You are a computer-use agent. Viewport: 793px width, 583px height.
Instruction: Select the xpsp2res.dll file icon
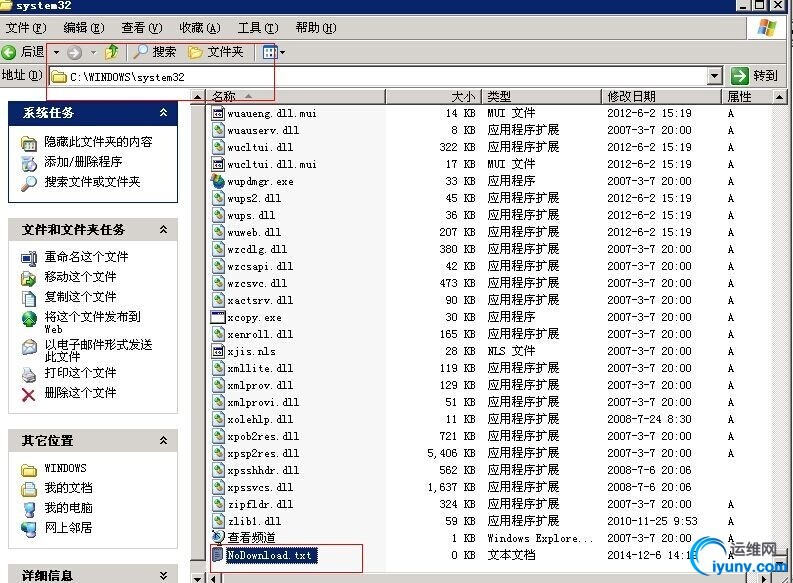coord(218,453)
